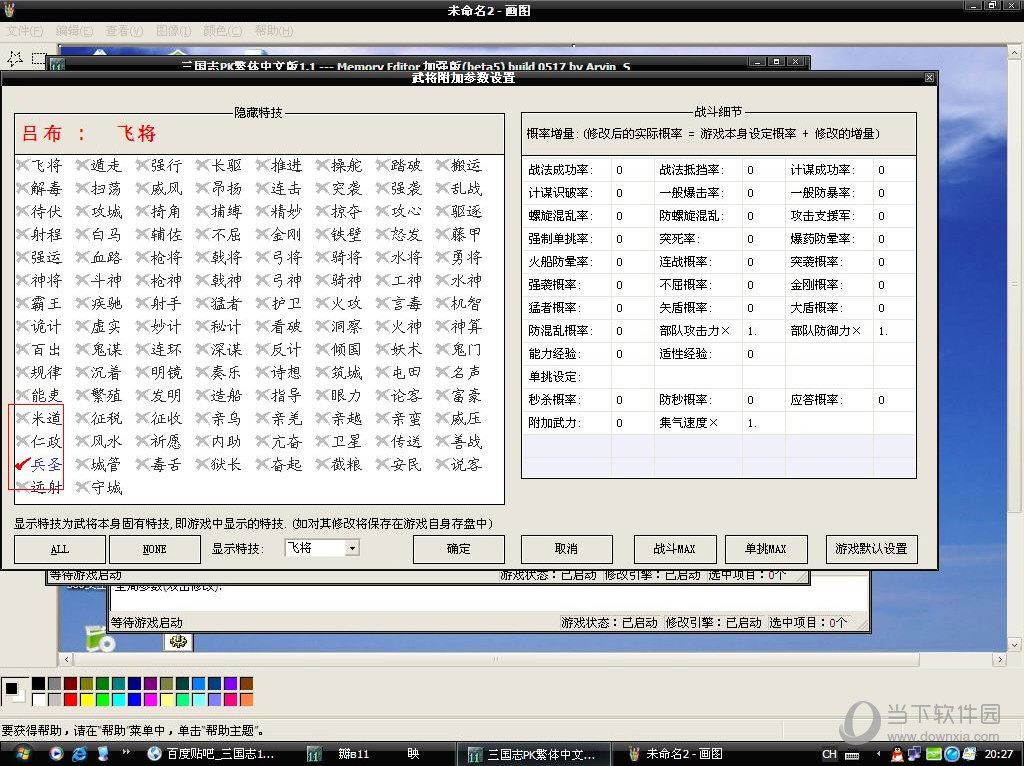Switch to 三国志PK繁体中文 taskbar window
This screenshot has height=766, width=1024.
pyautogui.click(x=532, y=754)
